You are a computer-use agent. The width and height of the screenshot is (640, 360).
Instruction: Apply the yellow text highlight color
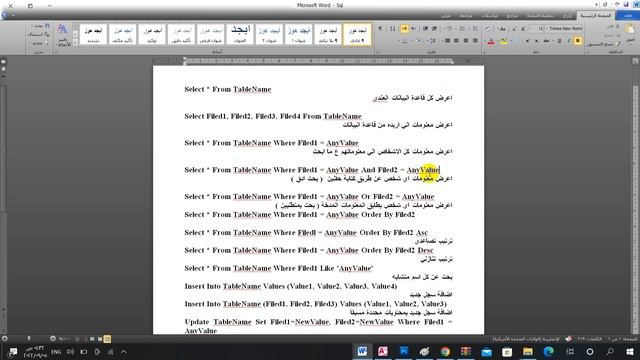click(504, 41)
